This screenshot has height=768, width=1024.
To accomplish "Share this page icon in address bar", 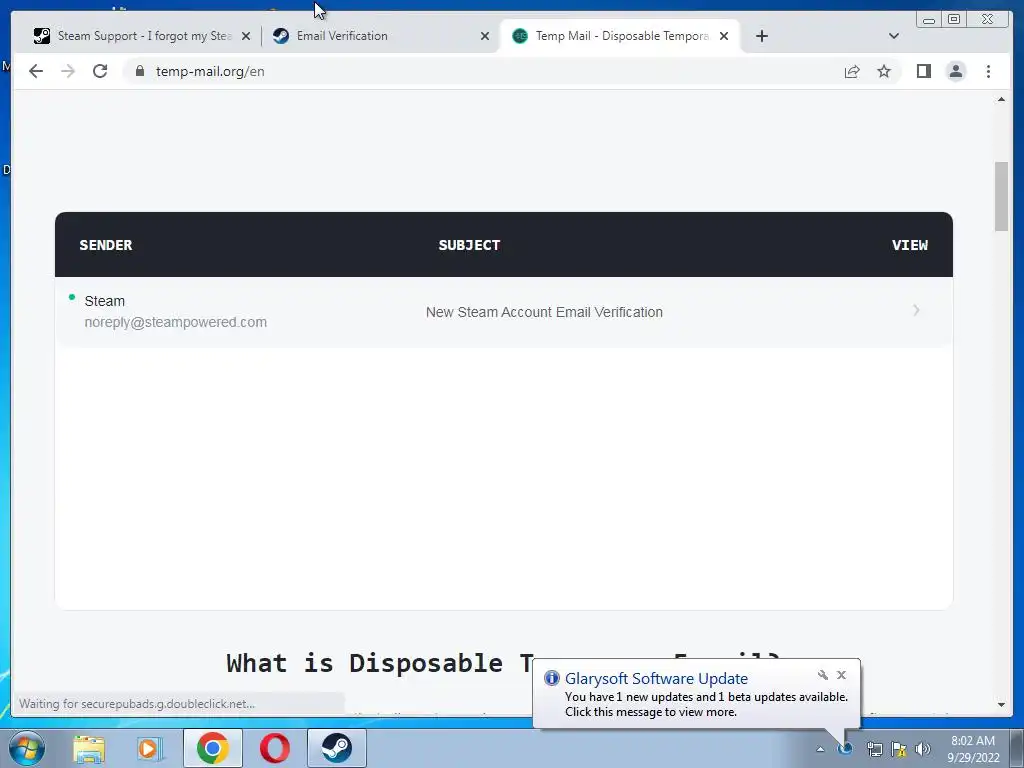I will (852, 71).
